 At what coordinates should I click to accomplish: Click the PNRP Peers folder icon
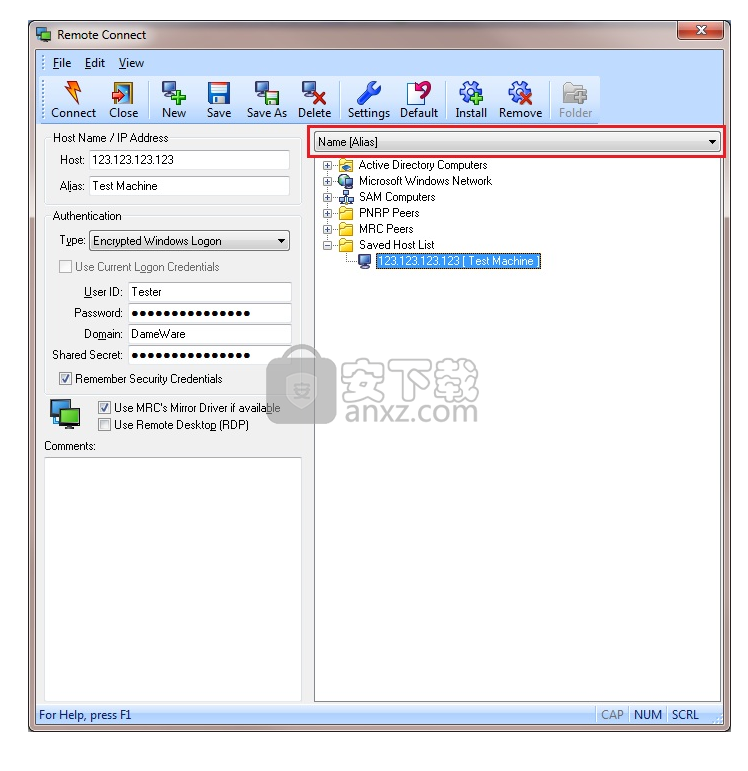click(x=346, y=213)
